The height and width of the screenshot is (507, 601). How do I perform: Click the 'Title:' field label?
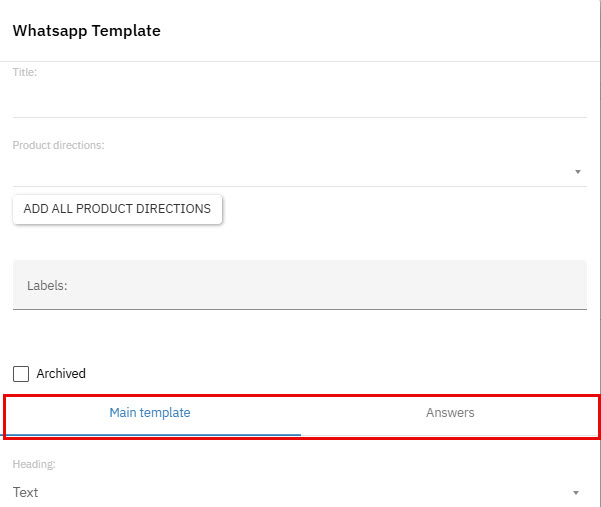pos(25,72)
